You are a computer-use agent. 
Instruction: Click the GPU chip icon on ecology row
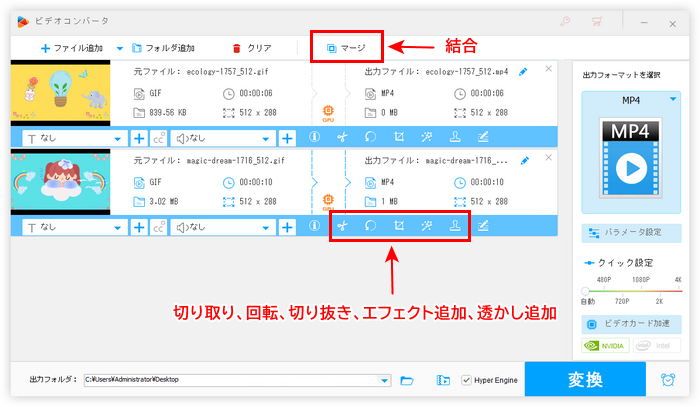(x=328, y=112)
